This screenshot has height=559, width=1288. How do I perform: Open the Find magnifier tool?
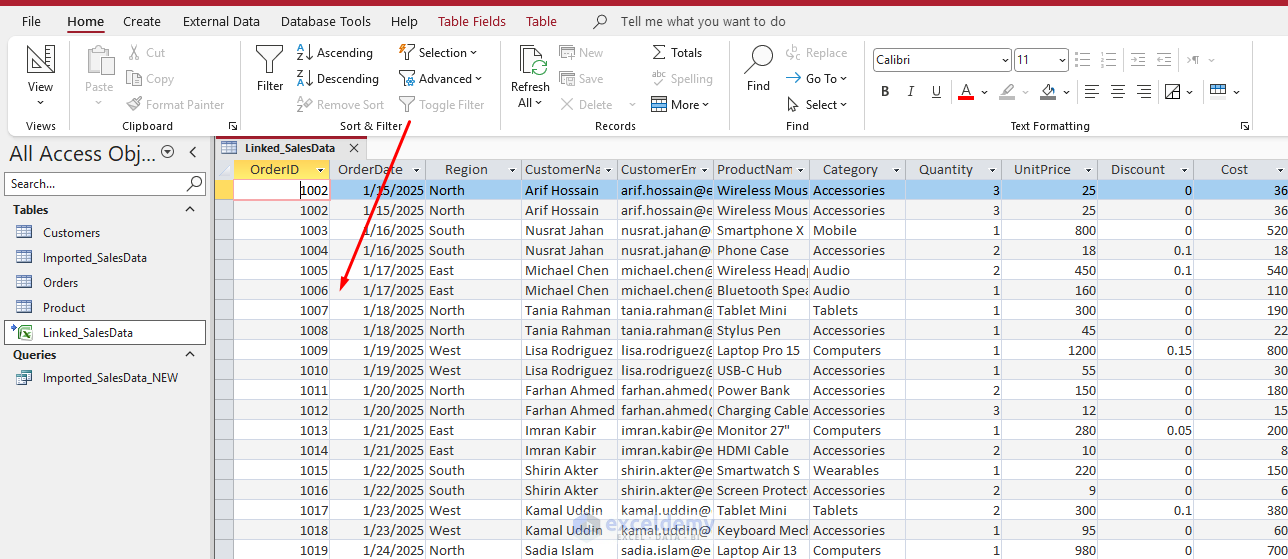759,68
